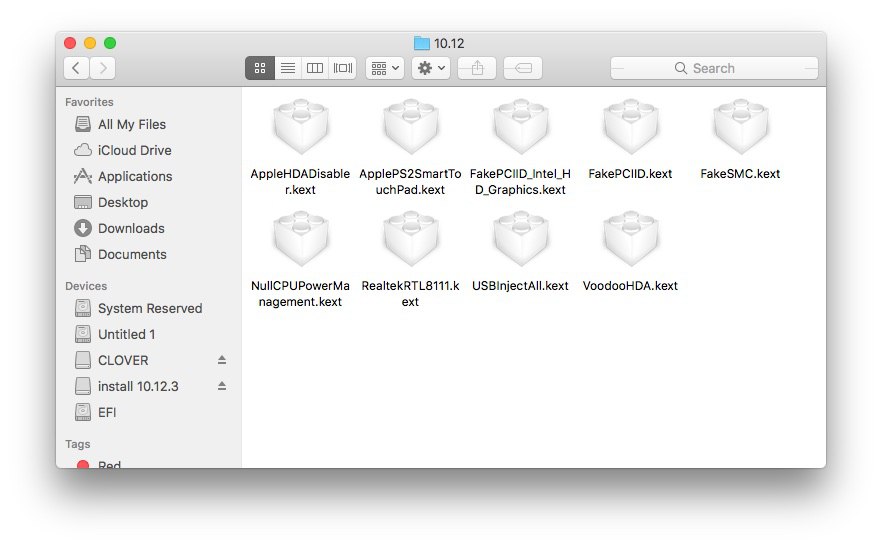
Task: Switch to Cover Flow view
Action: click(343, 68)
